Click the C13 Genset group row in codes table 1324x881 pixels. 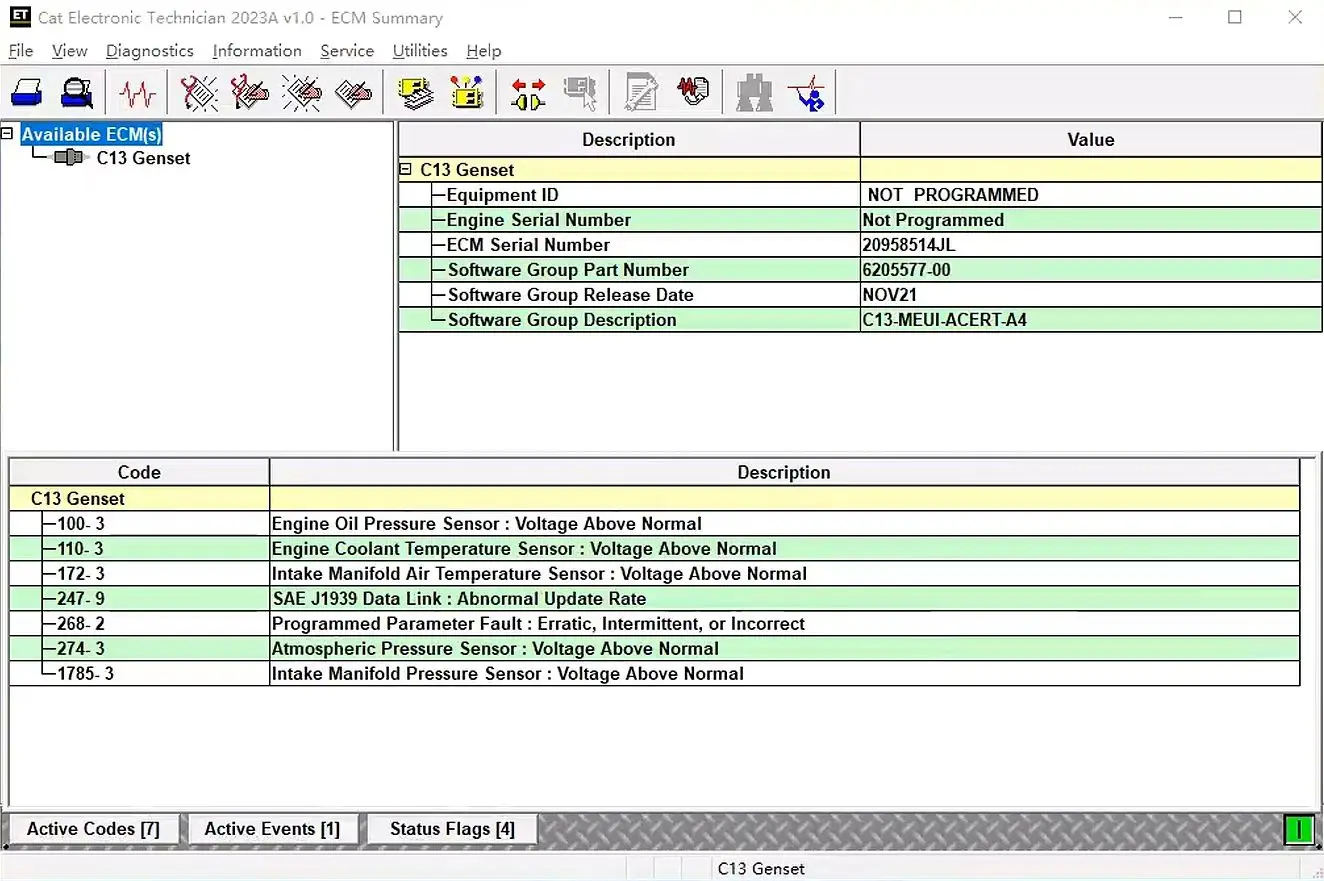click(655, 499)
